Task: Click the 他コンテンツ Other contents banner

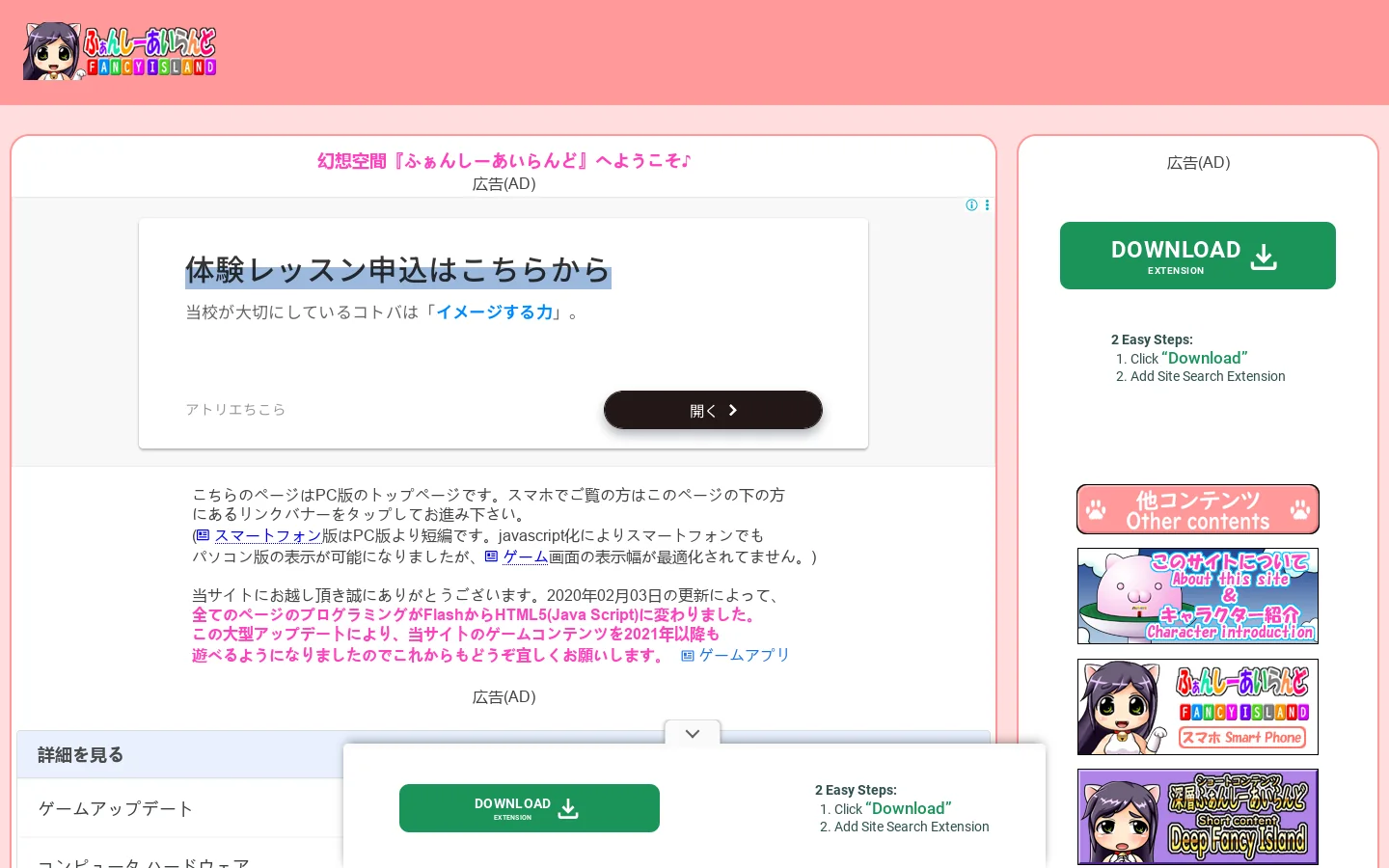Action: 1198,509
